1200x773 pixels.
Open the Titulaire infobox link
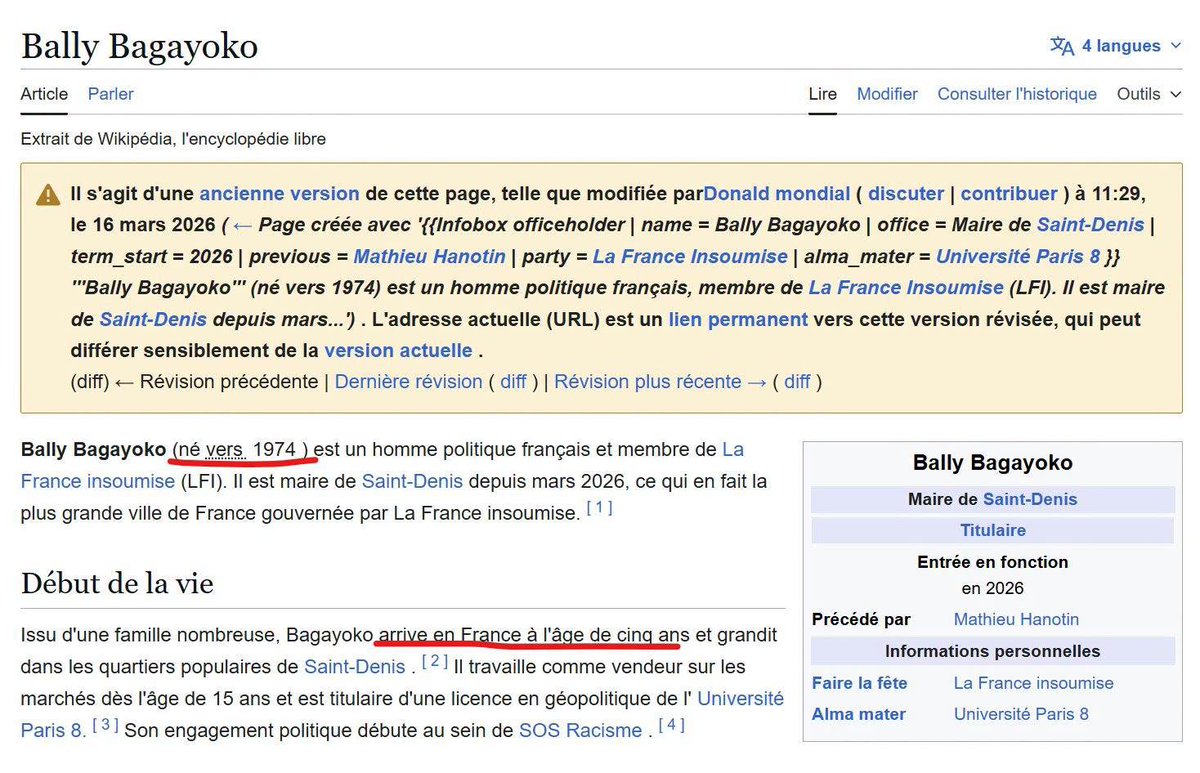point(993,530)
